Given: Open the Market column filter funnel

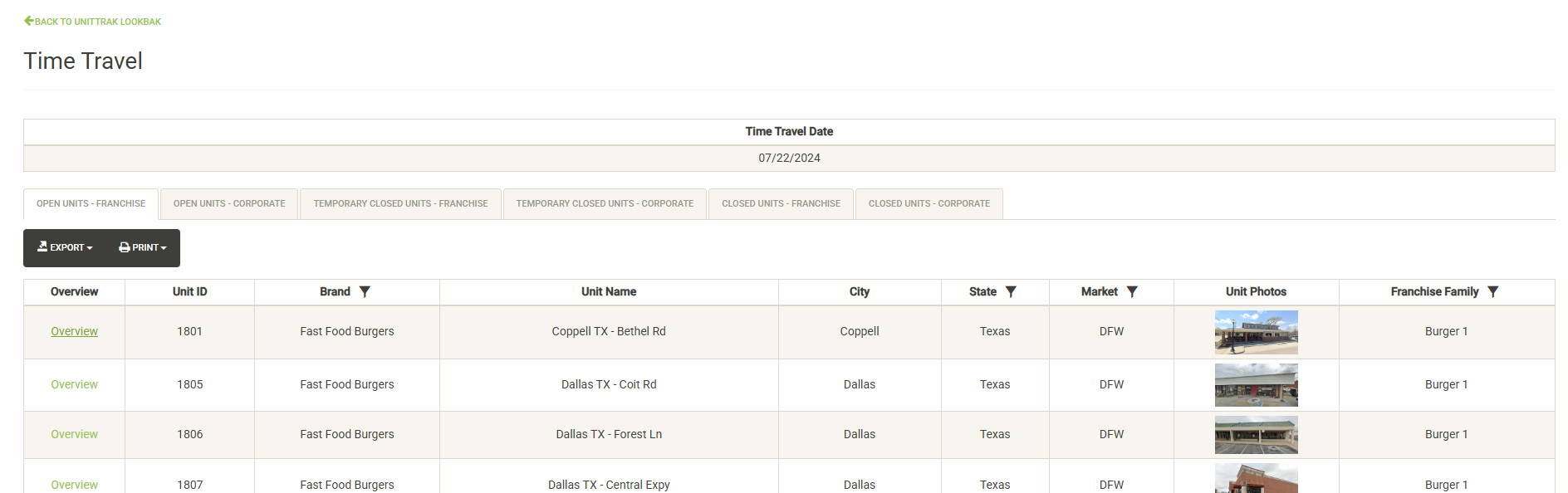Looking at the screenshot, I should 1132,292.
